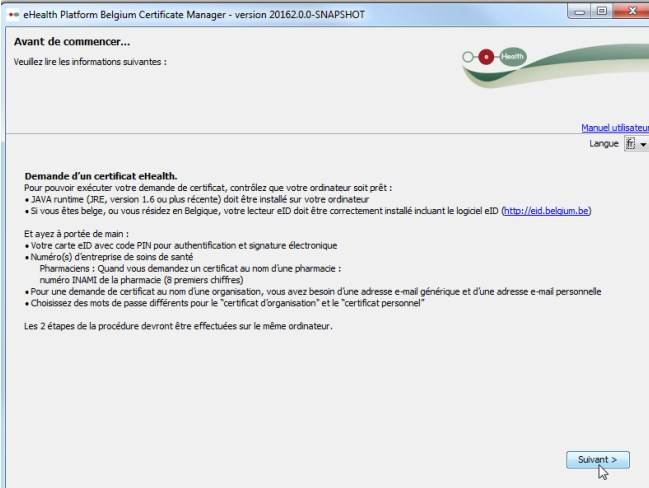The image size is (649, 488).
Task: Click 'Votre carte eID avec code PIN' line
Action: tap(181, 245)
